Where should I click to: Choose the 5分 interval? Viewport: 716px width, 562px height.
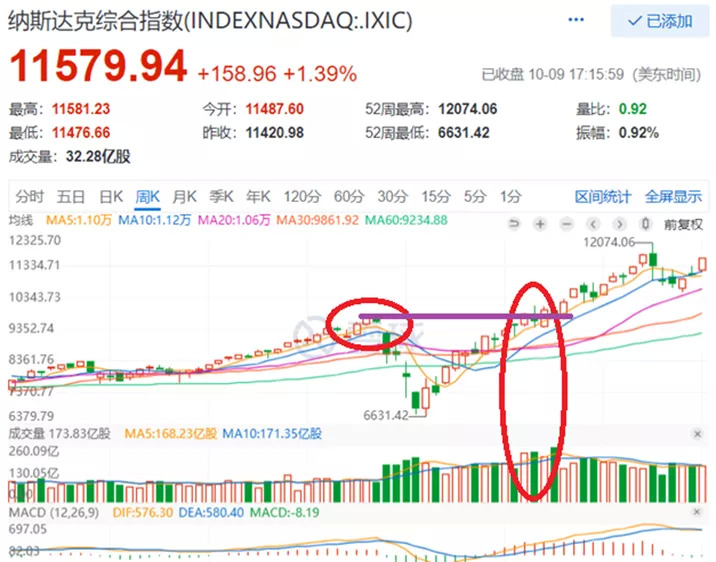475,197
